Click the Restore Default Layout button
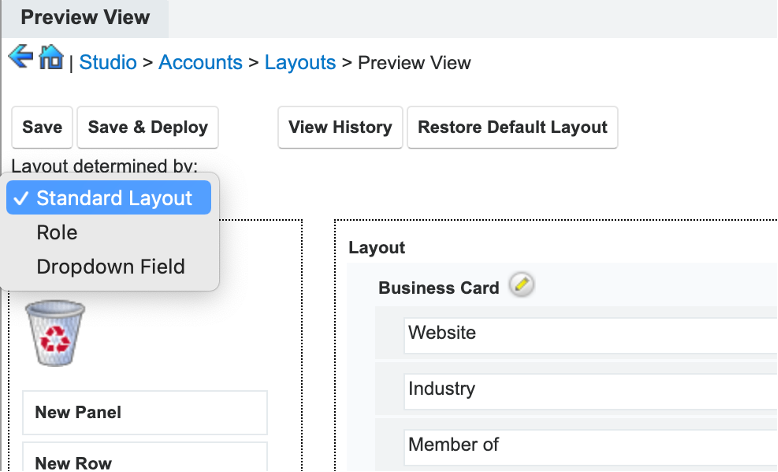 (x=512, y=127)
